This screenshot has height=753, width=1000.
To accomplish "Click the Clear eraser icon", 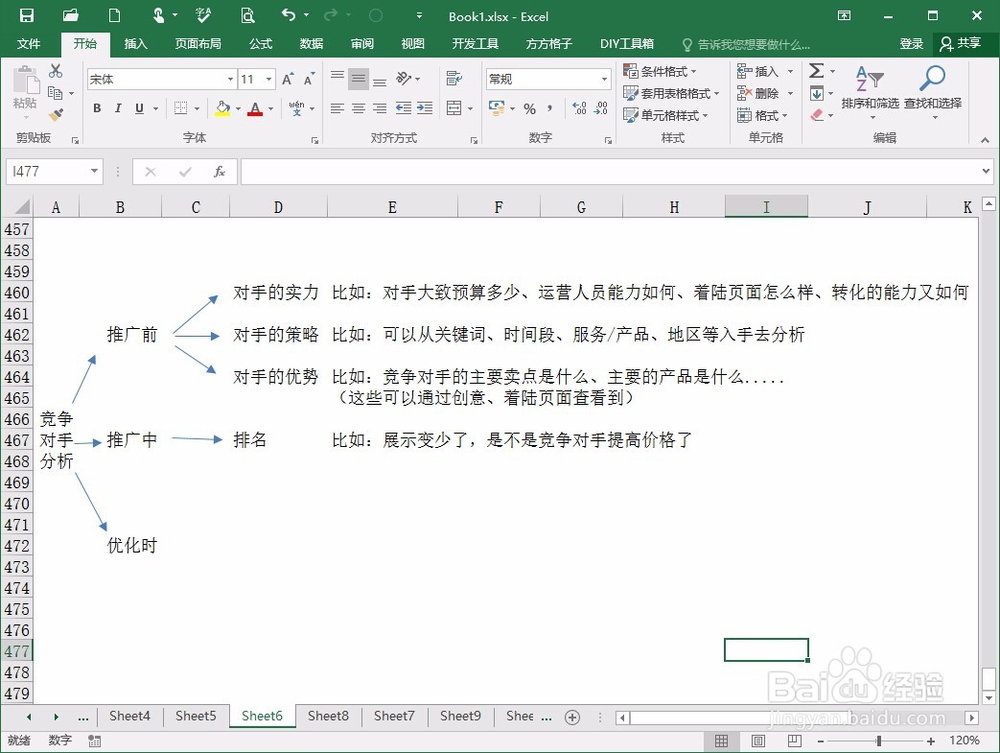I will (816, 115).
